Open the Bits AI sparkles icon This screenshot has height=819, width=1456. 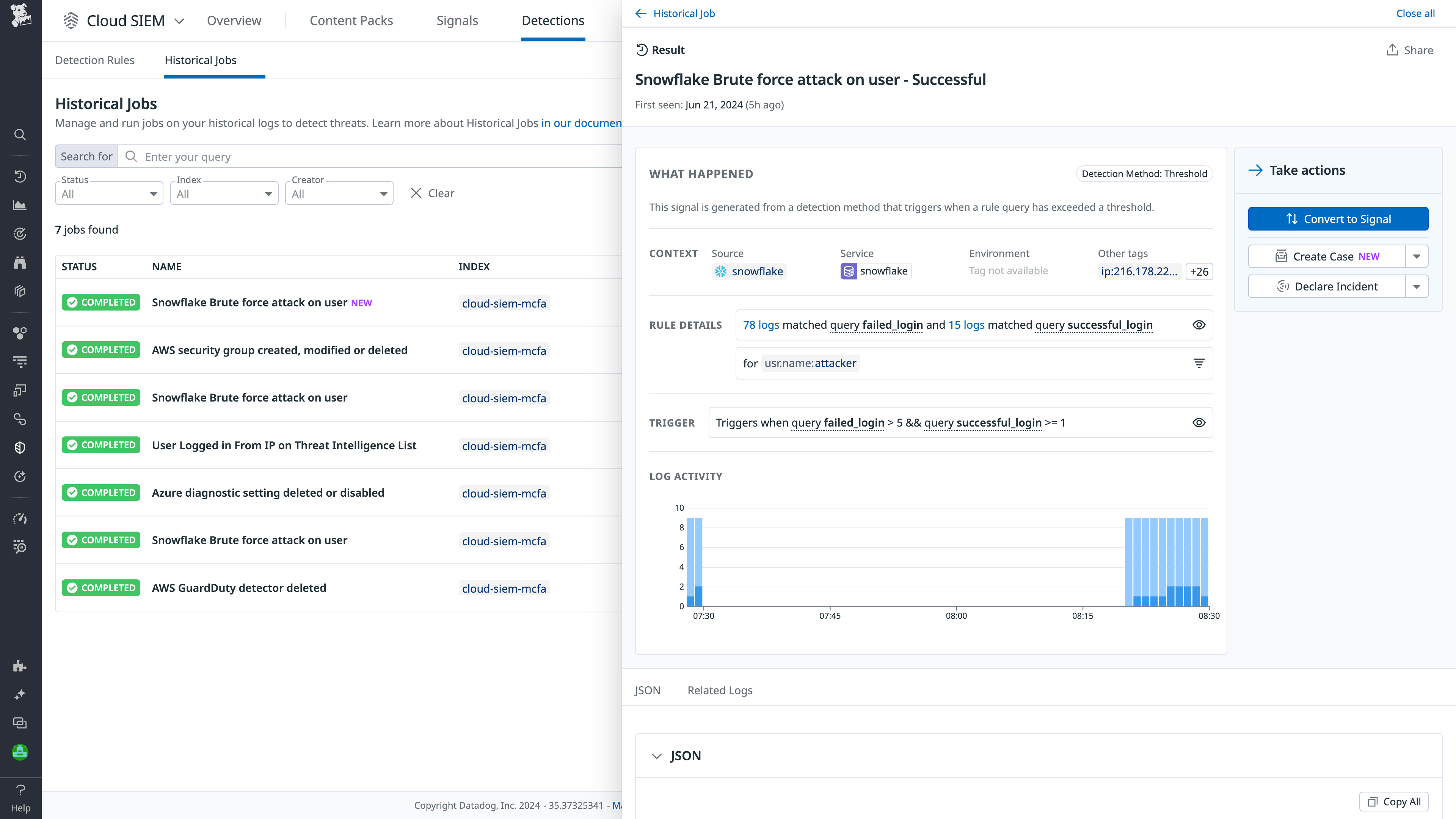coord(20,694)
